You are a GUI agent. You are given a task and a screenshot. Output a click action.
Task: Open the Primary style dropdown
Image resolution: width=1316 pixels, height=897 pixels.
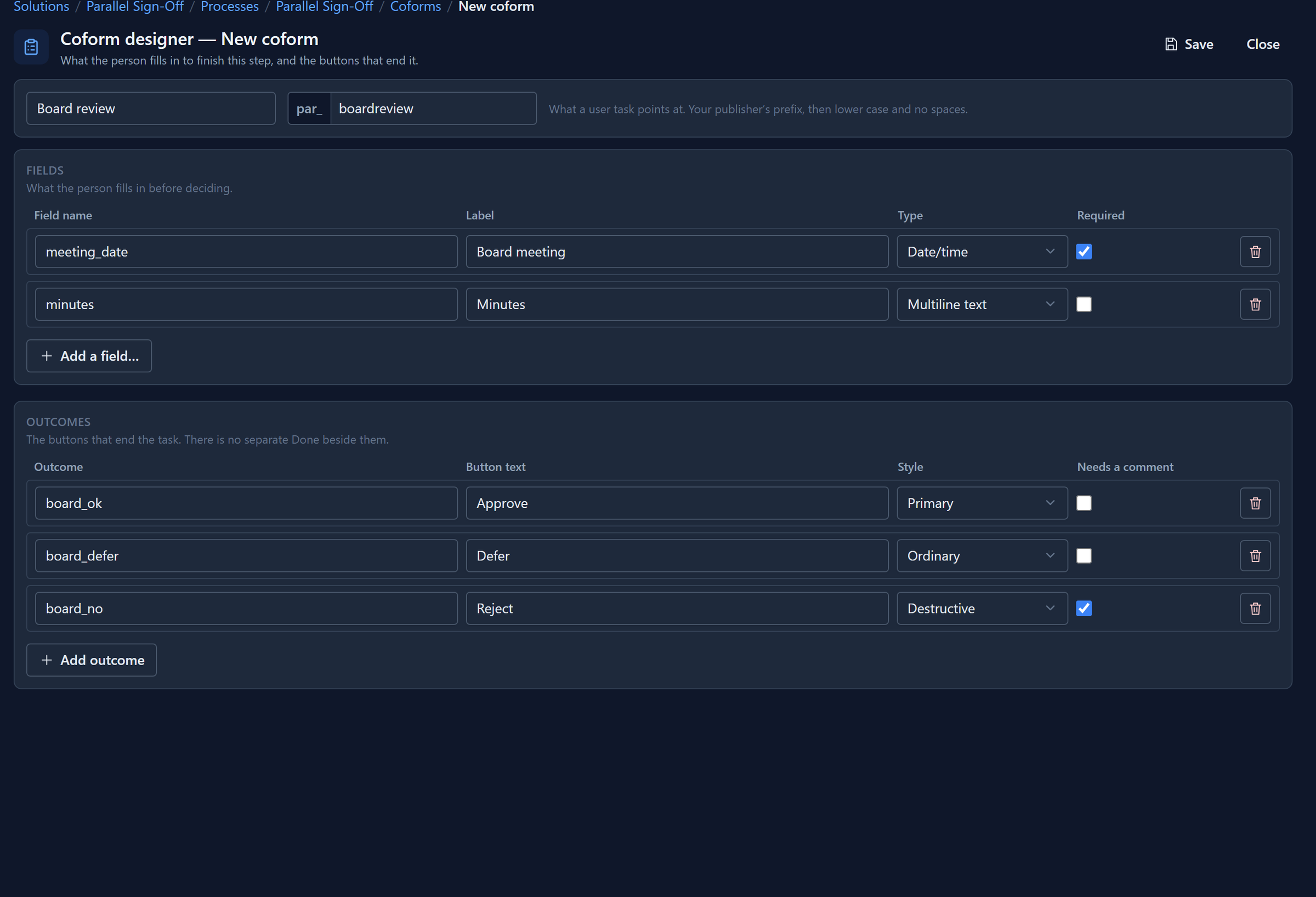982,503
